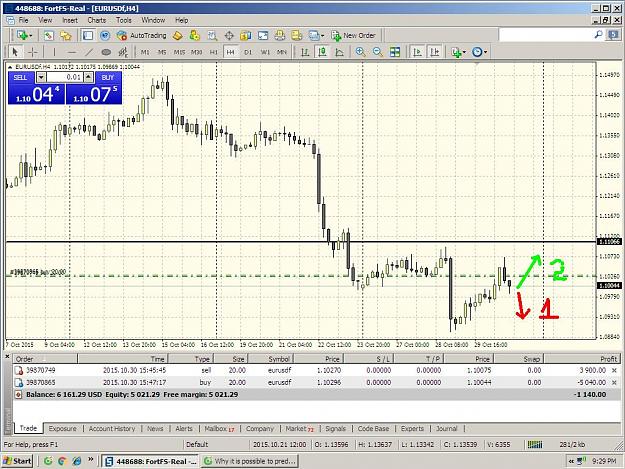Click the Windows Start button
Screen dimensions: 625x469
tap(17, 461)
